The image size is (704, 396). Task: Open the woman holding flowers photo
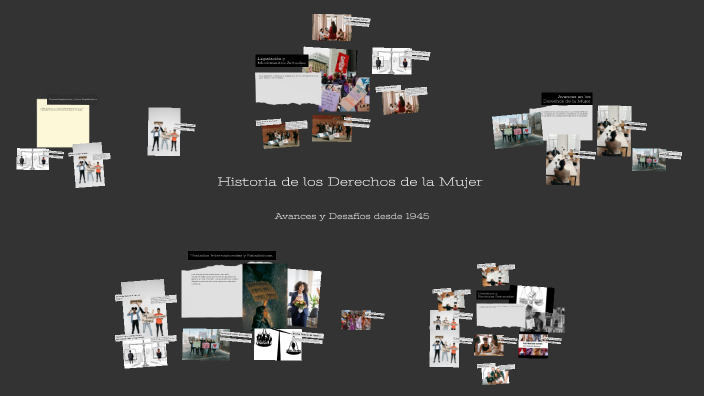(304, 298)
